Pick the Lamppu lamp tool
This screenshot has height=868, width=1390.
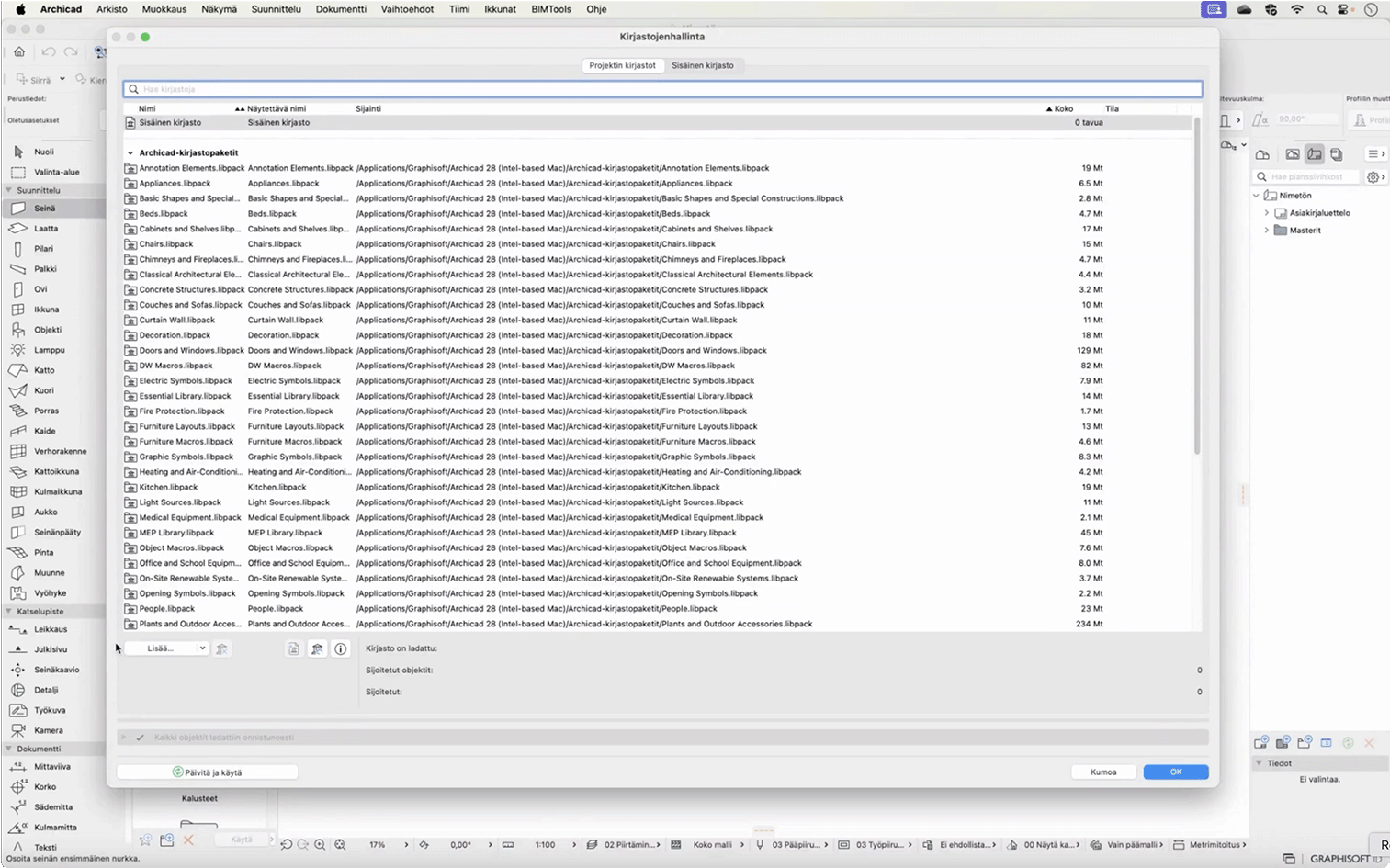(49, 350)
